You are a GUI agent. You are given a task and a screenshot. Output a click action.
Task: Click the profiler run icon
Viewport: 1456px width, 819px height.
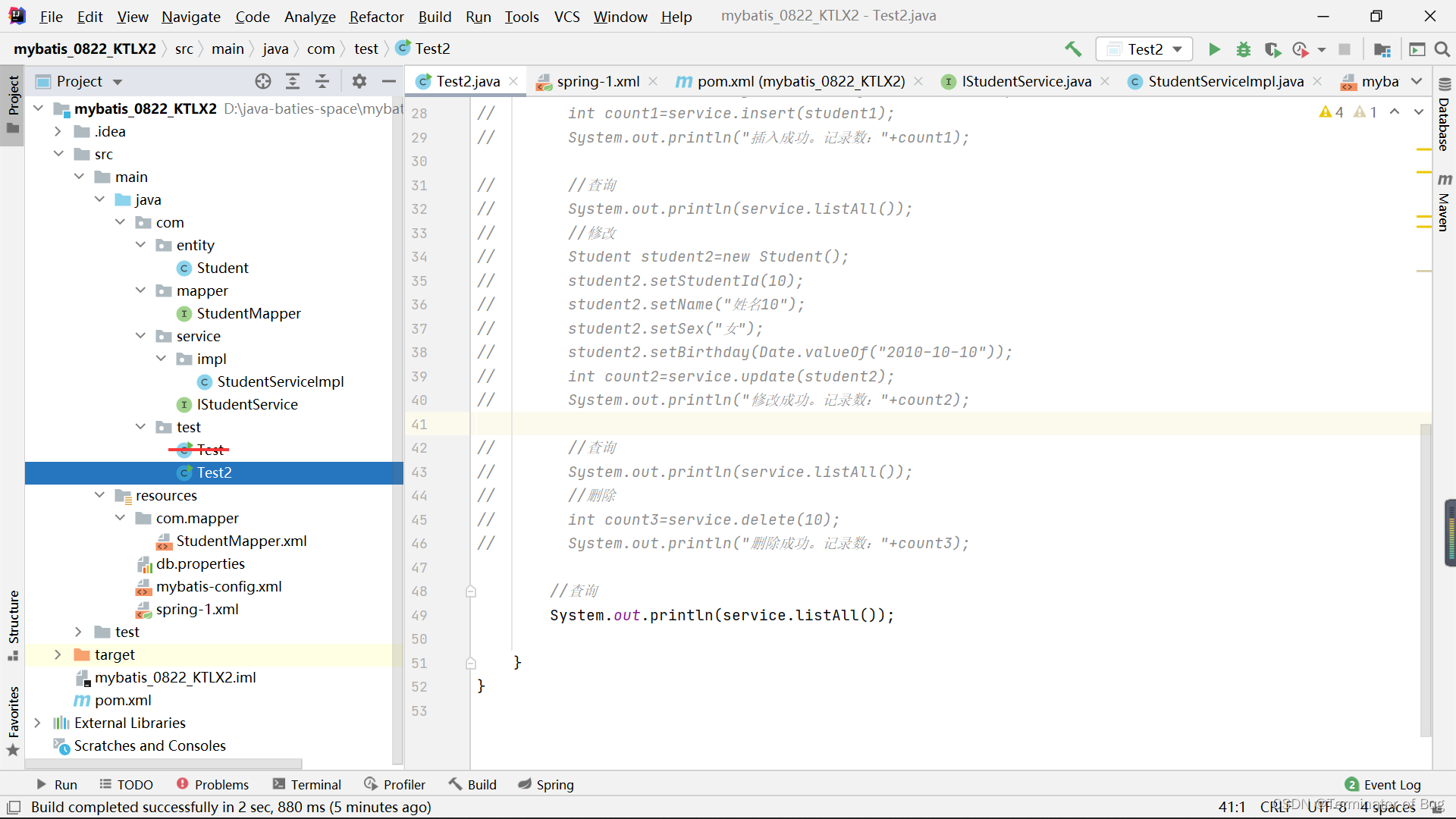1301,49
